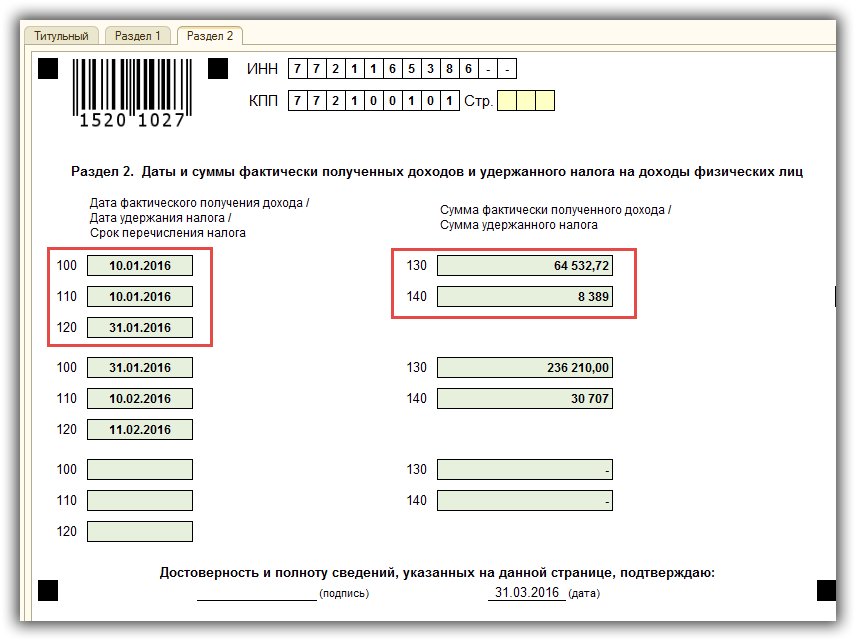This screenshot has width=856, height=641.
Task: Select the empty line 110 date field
Action: 140,501
